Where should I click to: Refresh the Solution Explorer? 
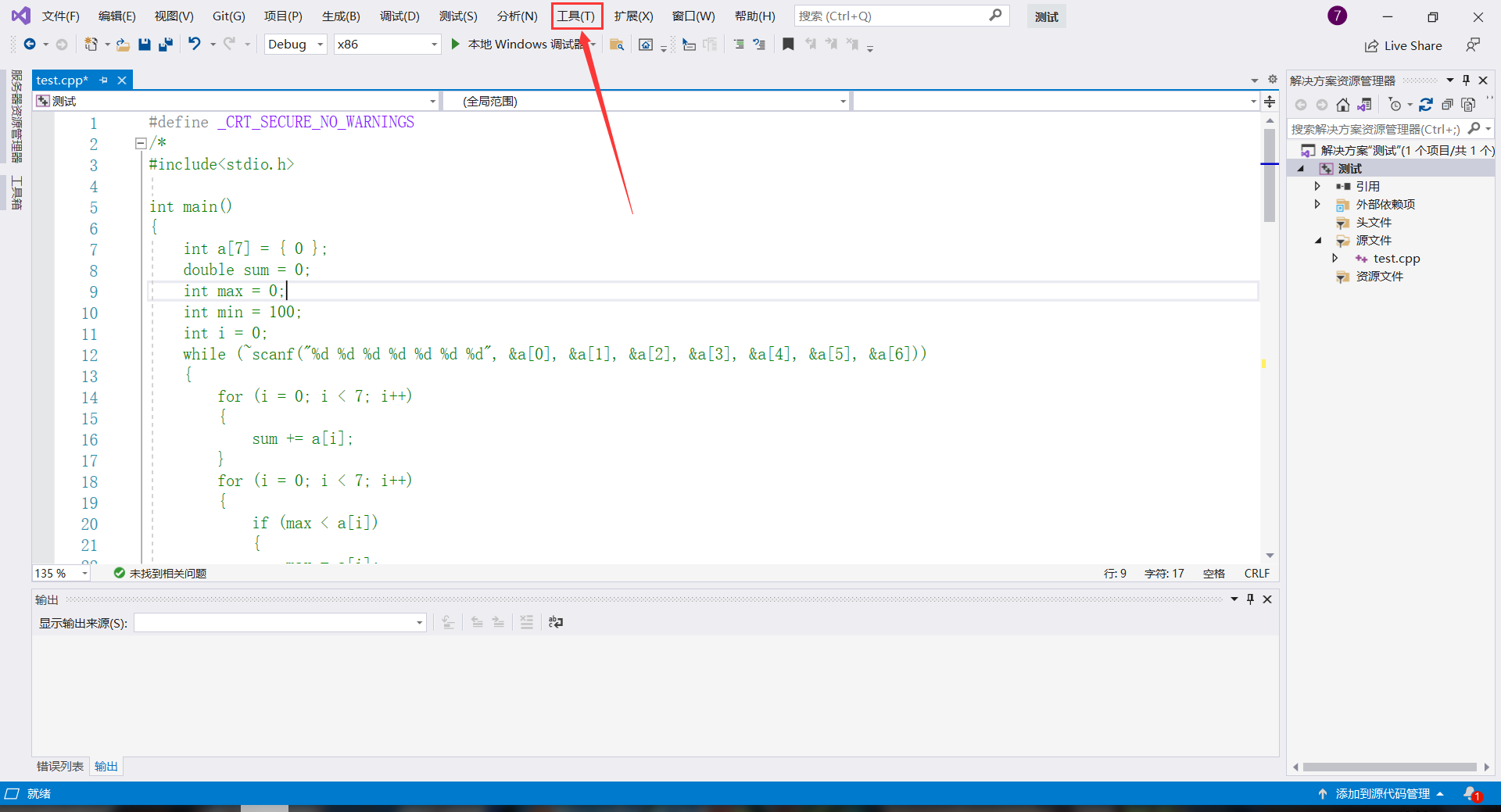pos(1427,104)
